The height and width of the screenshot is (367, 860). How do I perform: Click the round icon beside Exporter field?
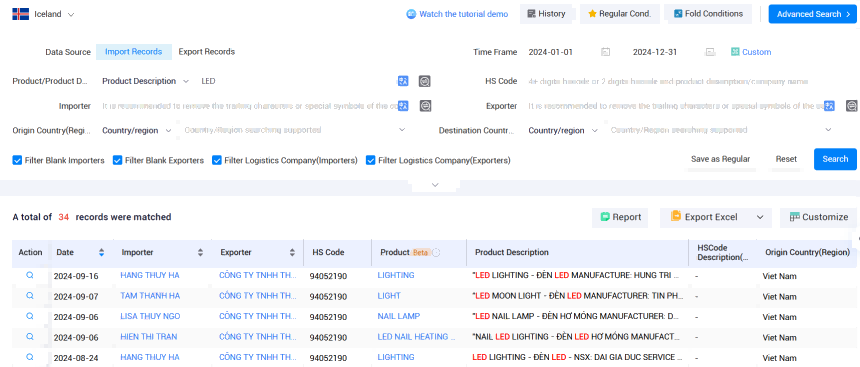pyautogui.click(x=851, y=105)
